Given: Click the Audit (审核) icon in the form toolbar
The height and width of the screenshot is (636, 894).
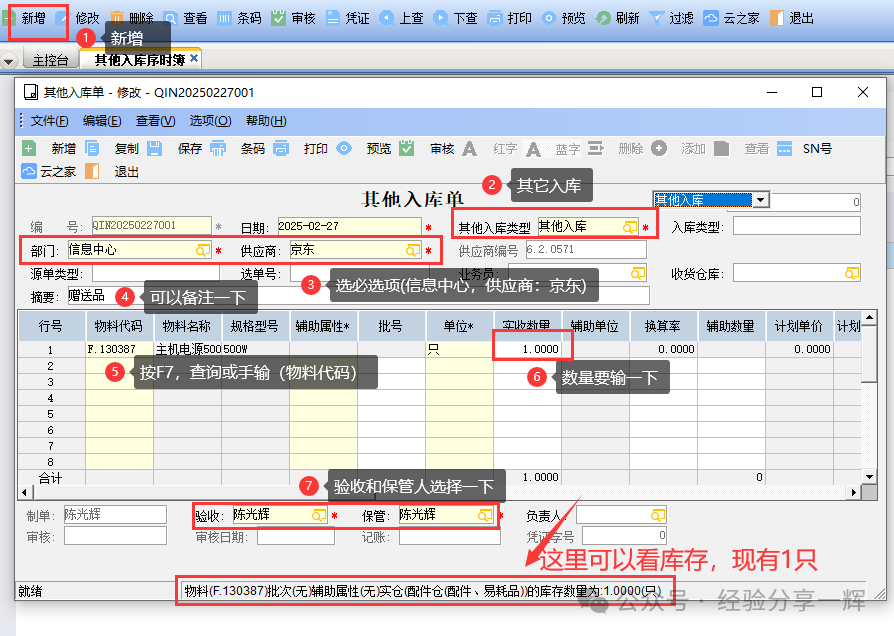Looking at the screenshot, I should pyautogui.click(x=407, y=148).
